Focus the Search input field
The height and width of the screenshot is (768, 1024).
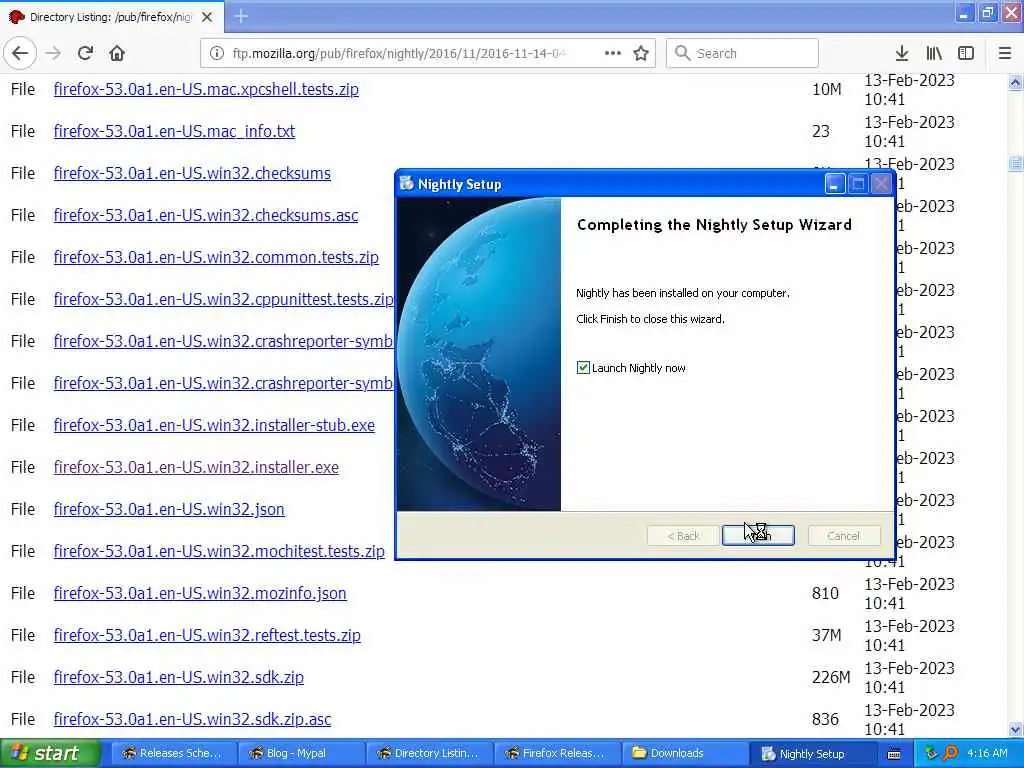(x=742, y=53)
